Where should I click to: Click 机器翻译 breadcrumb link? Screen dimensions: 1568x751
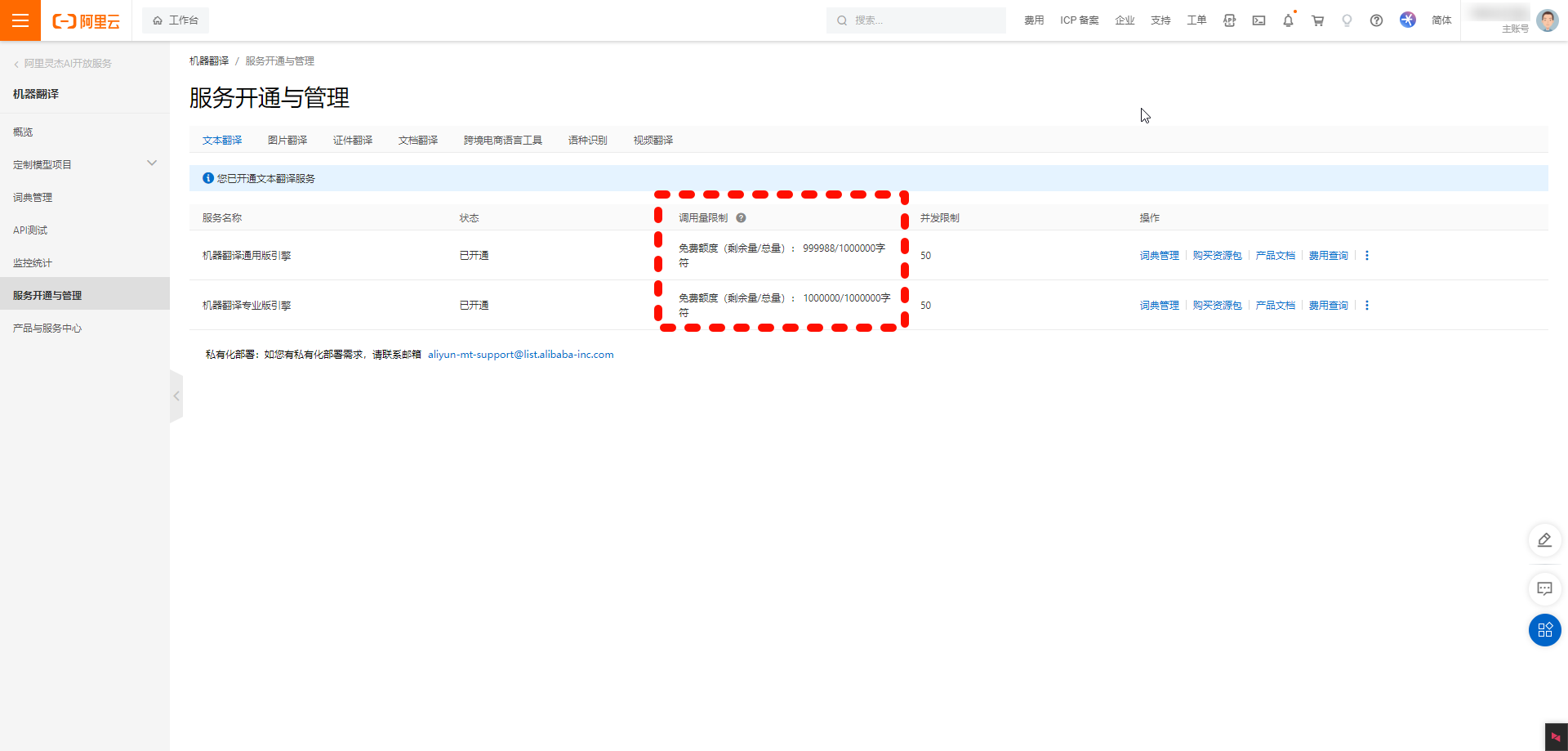pos(209,61)
